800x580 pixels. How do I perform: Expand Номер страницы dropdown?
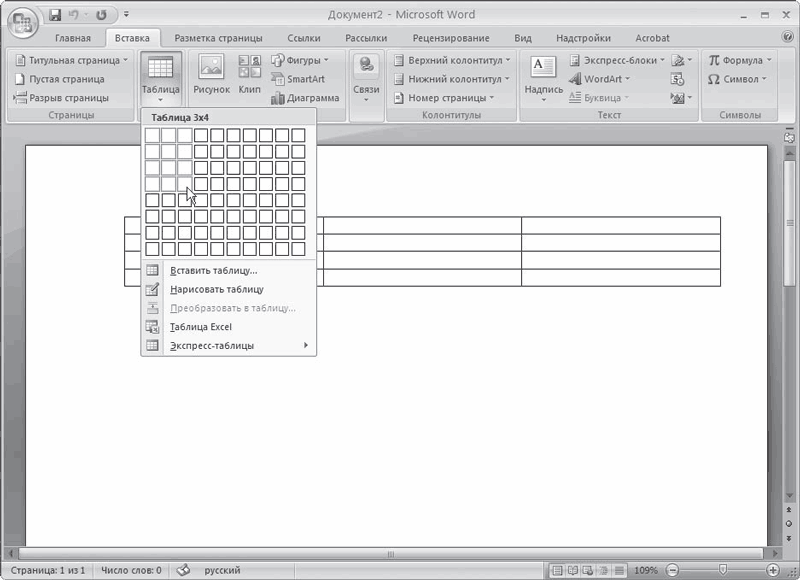click(444, 98)
